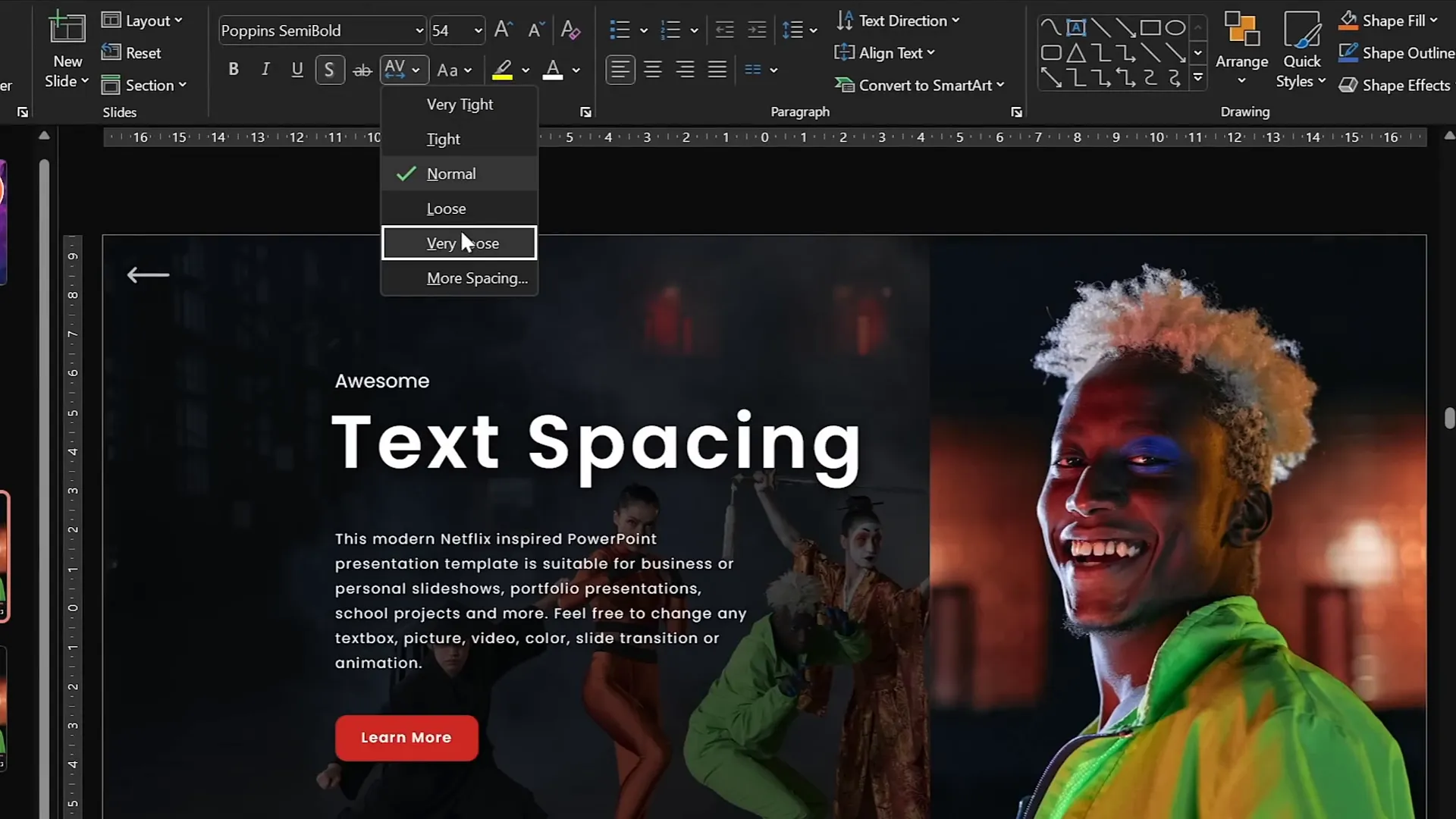Click the Add Columns icon
This screenshot has height=819, width=1456.
pos(753,70)
